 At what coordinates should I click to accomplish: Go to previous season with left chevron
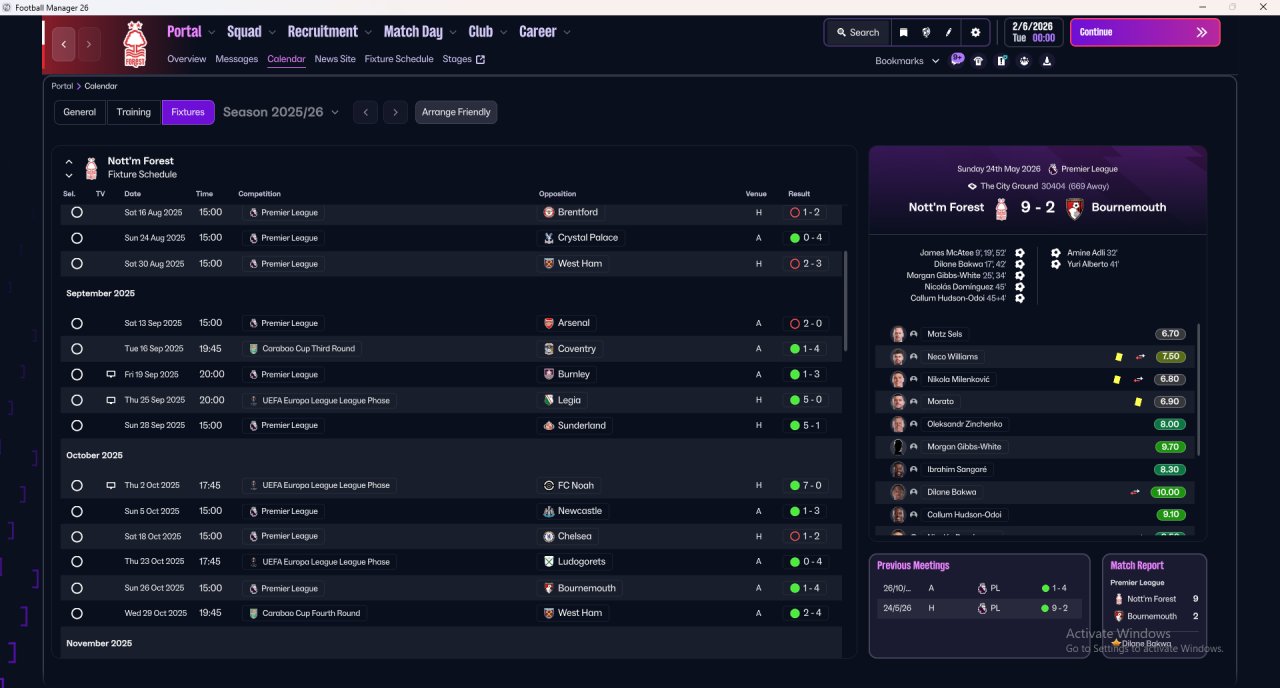[x=366, y=112]
